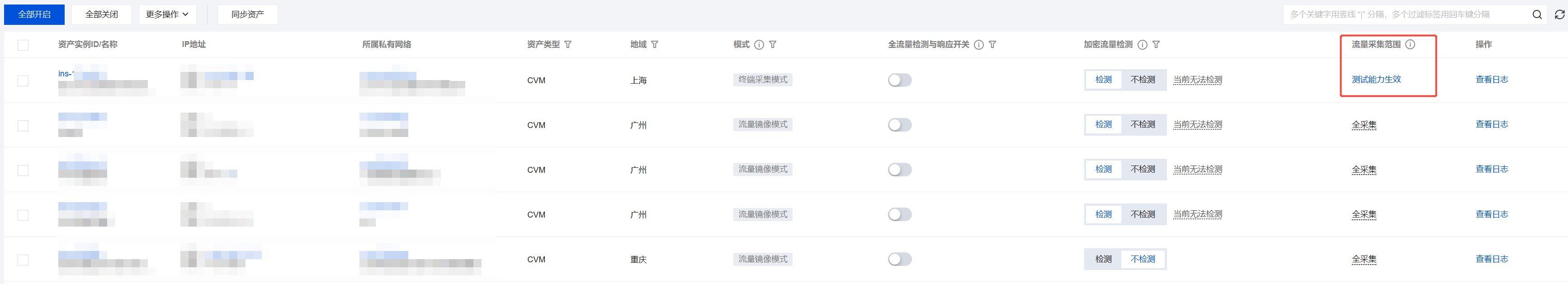Image resolution: width=1568 pixels, height=284 pixels.
Task: Toggle detection switch for the 上海 asset
Action: point(899,80)
